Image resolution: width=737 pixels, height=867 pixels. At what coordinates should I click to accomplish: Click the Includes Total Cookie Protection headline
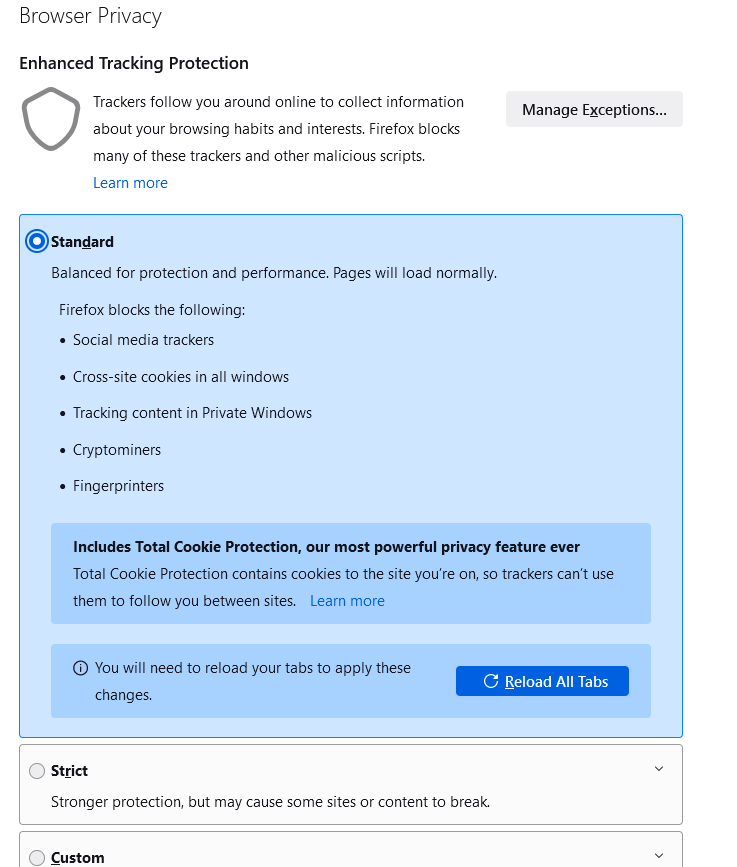[x=326, y=547]
